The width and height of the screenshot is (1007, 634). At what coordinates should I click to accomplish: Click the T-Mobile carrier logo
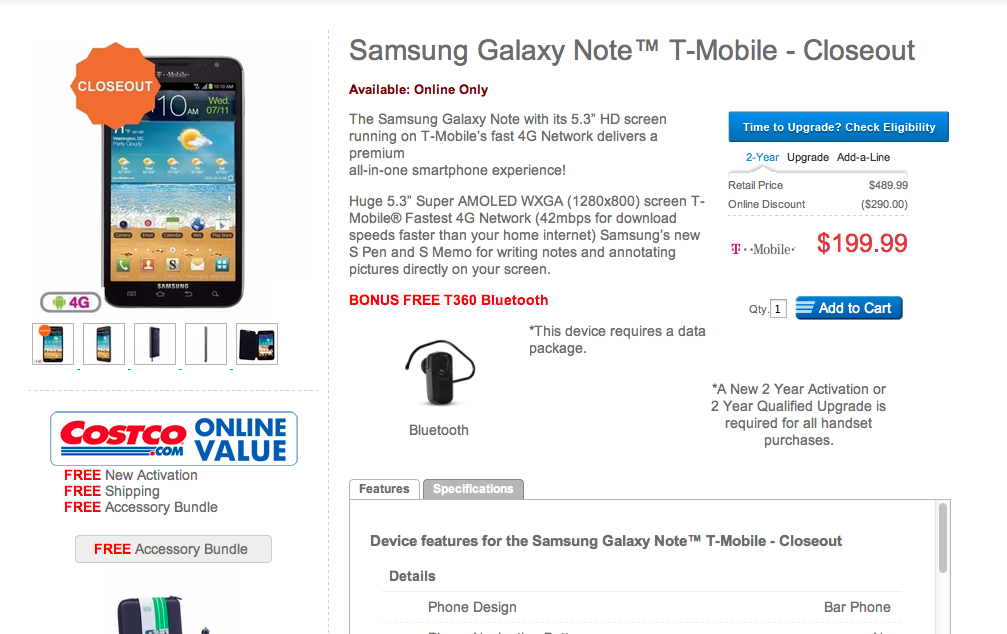762,248
